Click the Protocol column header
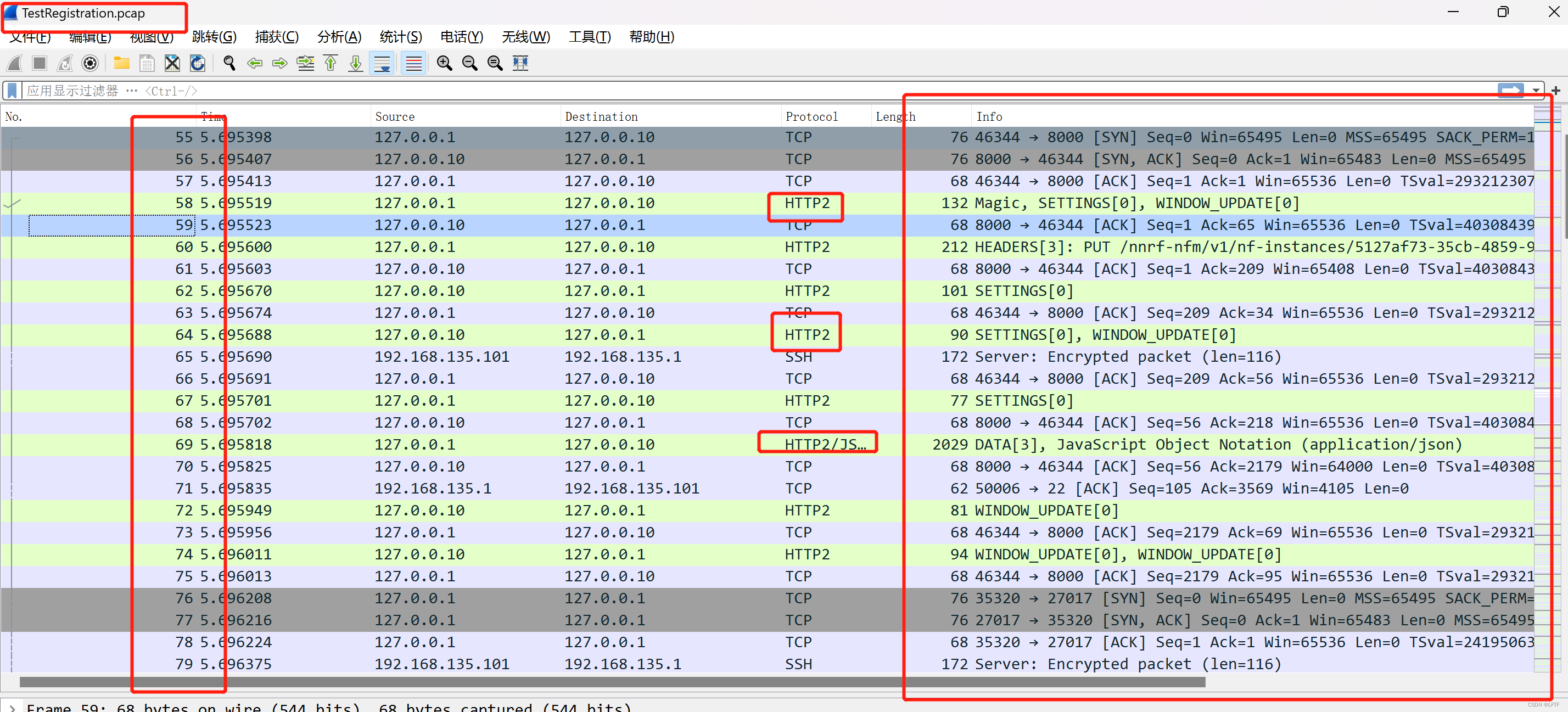Viewport: 1568px width, 712px height. (811, 116)
